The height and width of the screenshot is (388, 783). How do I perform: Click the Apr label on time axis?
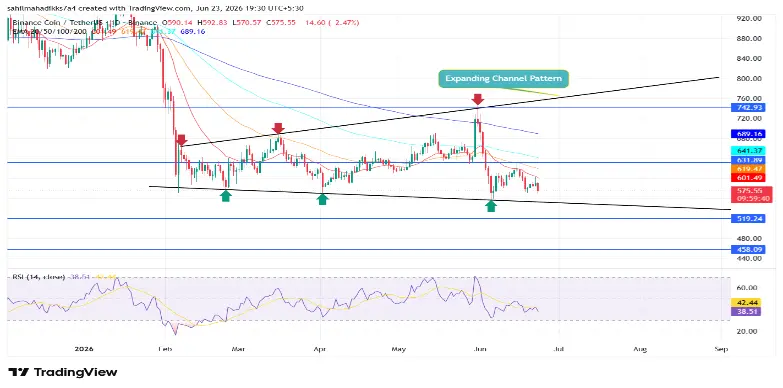coord(319,349)
